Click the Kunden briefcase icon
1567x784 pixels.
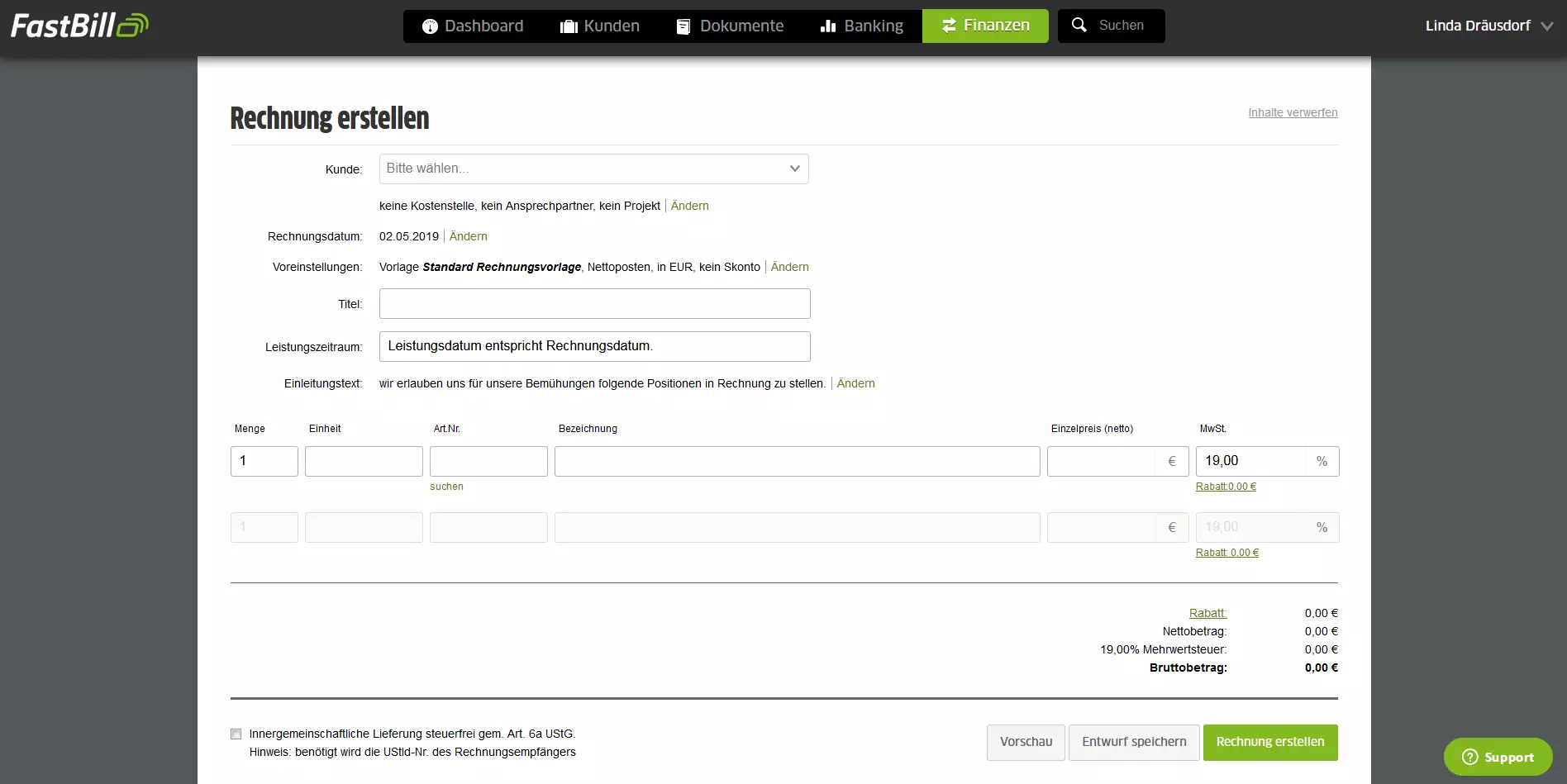(x=569, y=26)
